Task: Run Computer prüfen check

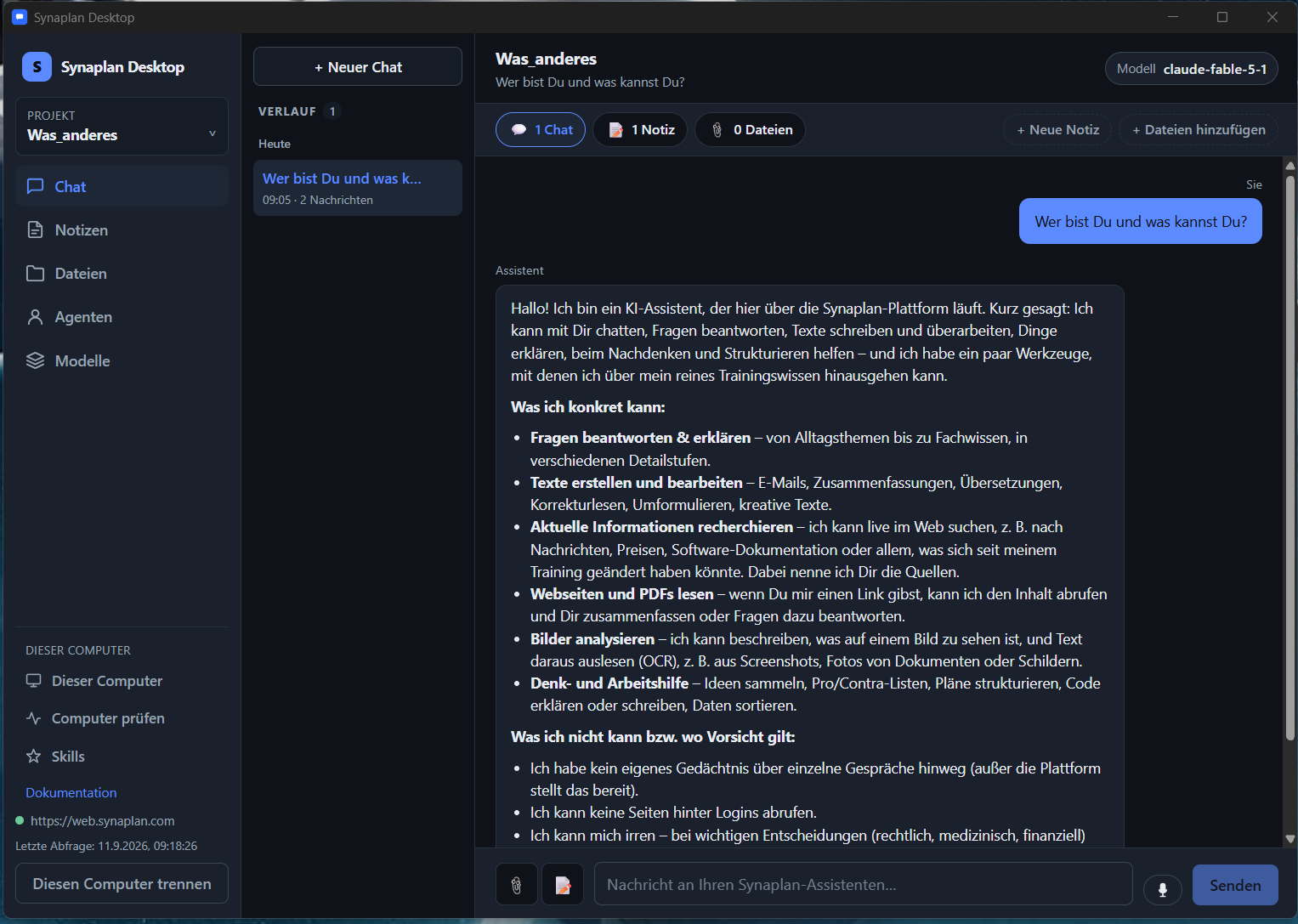Action: [x=122, y=718]
